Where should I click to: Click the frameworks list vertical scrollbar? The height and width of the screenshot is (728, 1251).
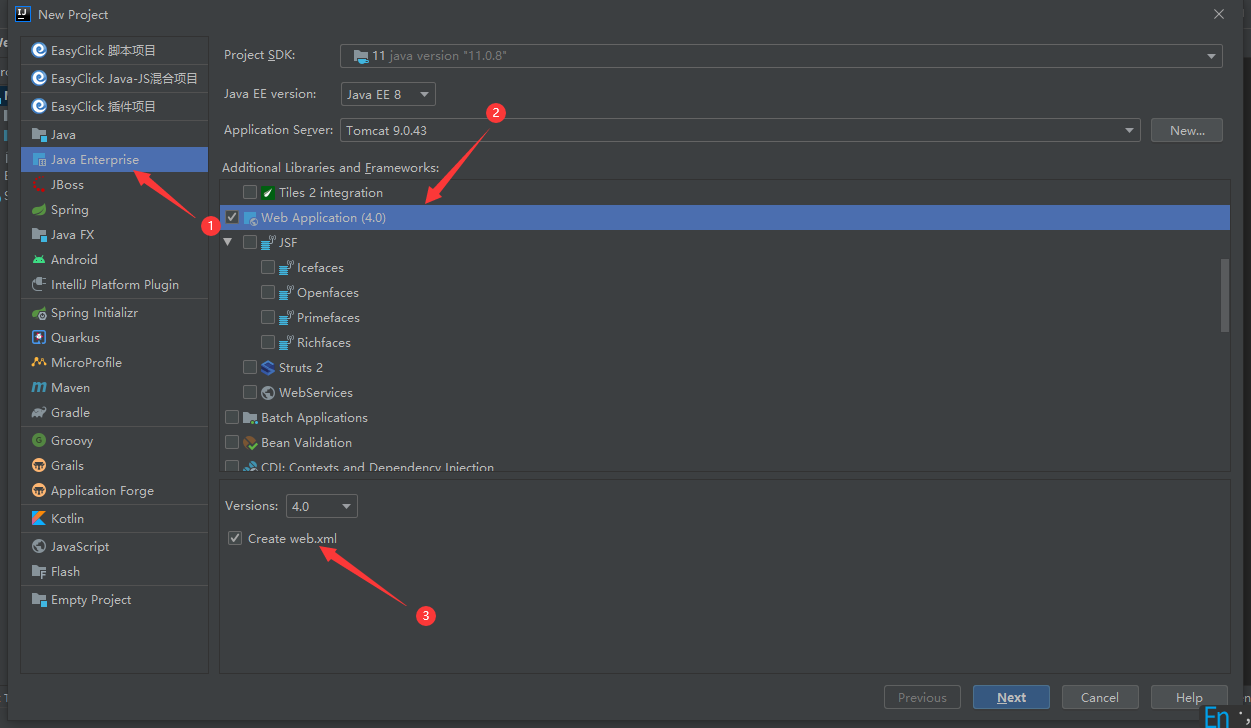tap(1225, 294)
